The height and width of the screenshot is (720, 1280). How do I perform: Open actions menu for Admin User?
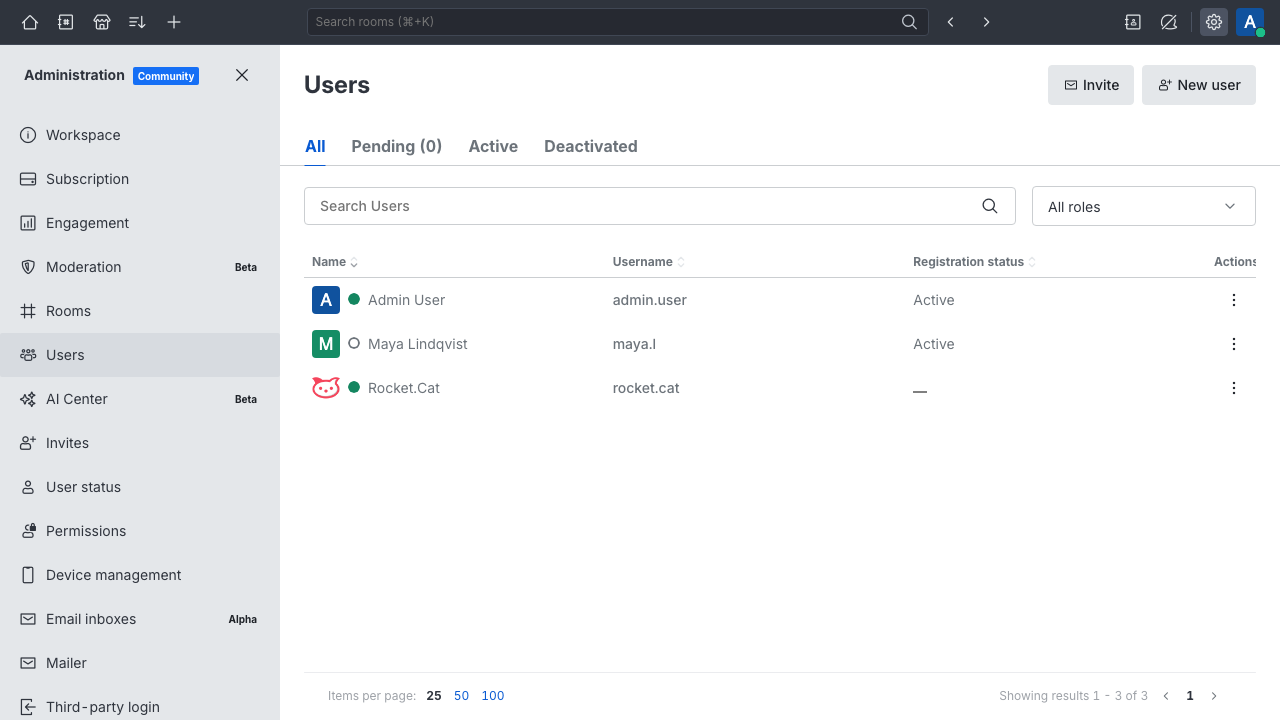1234,300
